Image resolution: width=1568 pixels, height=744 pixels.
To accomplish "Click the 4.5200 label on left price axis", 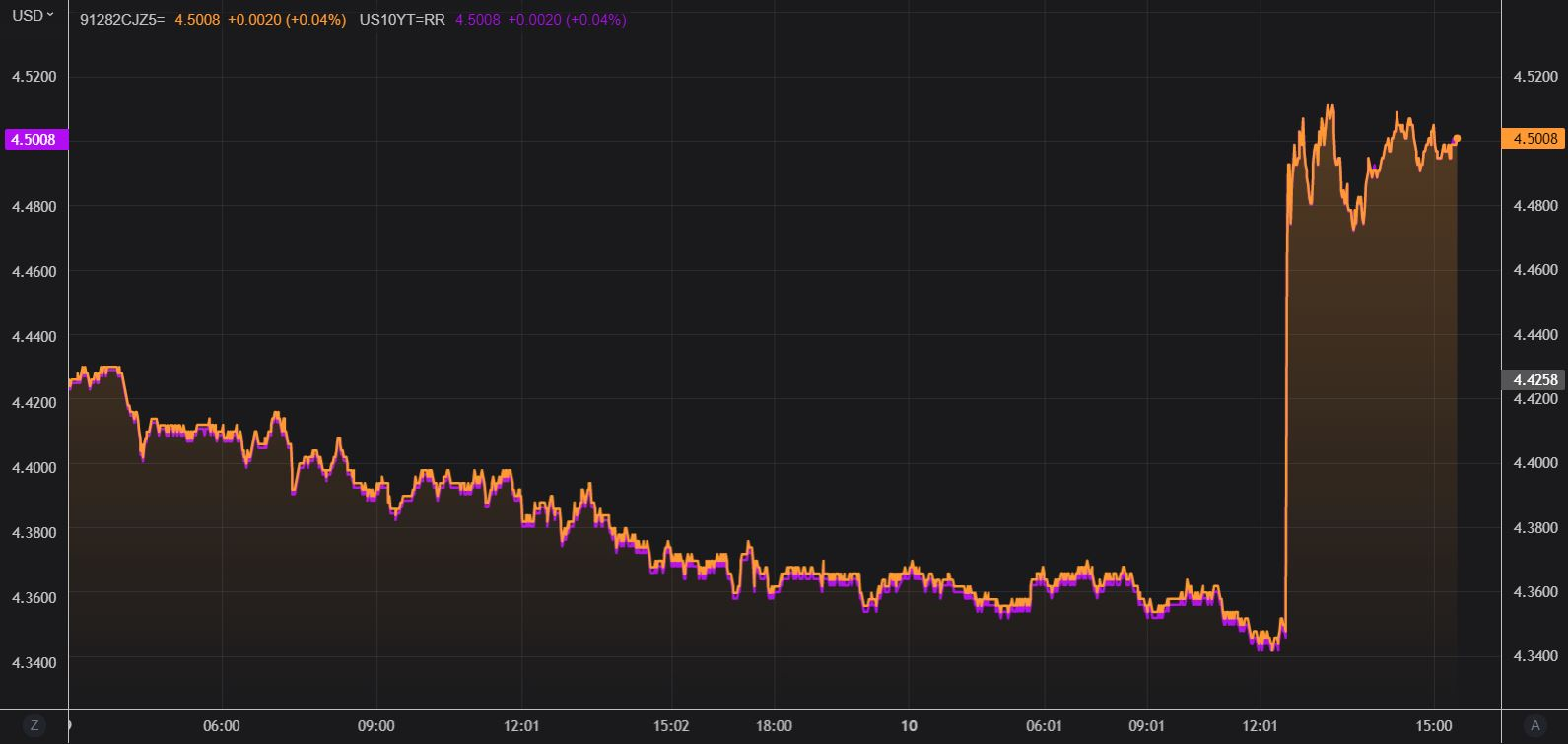I will pyautogui.click(x=33, y=77).
